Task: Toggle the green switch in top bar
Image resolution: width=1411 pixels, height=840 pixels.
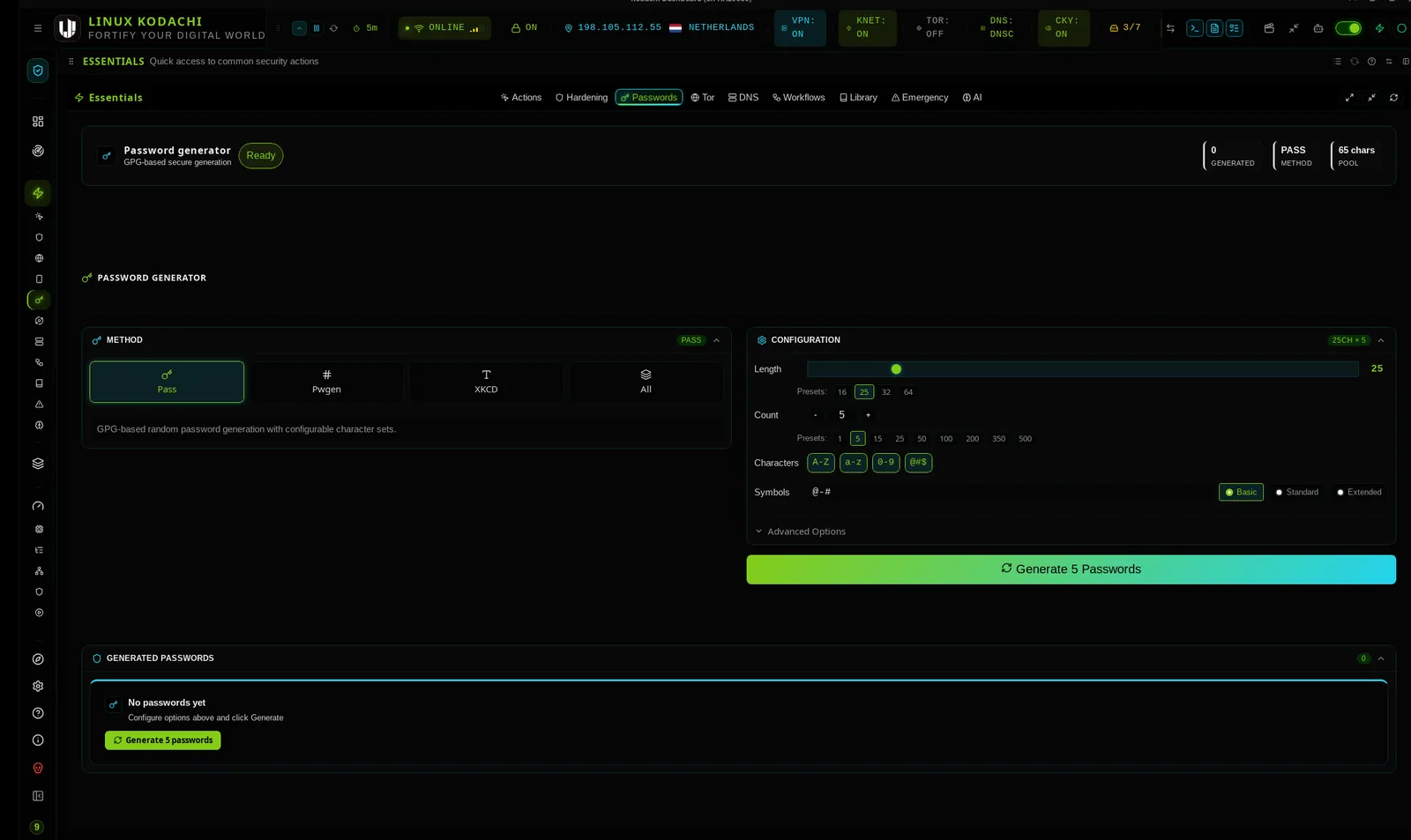Action: (x=1348, y=28)
